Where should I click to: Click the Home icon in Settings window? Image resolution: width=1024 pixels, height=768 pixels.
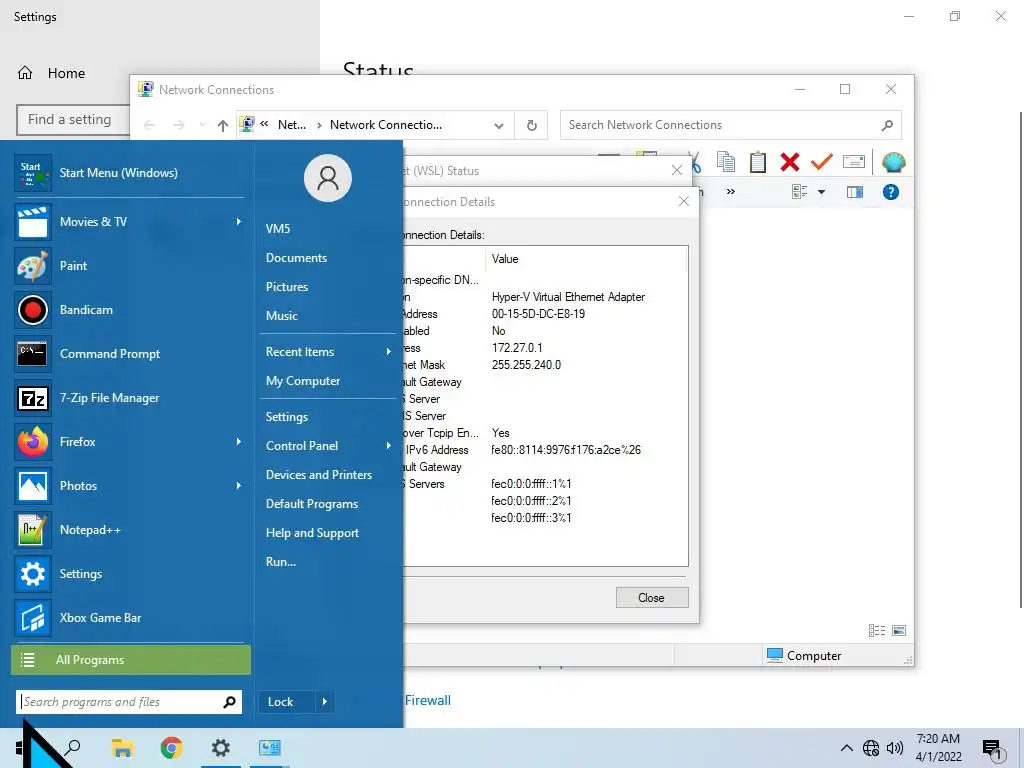coord(25,72)
